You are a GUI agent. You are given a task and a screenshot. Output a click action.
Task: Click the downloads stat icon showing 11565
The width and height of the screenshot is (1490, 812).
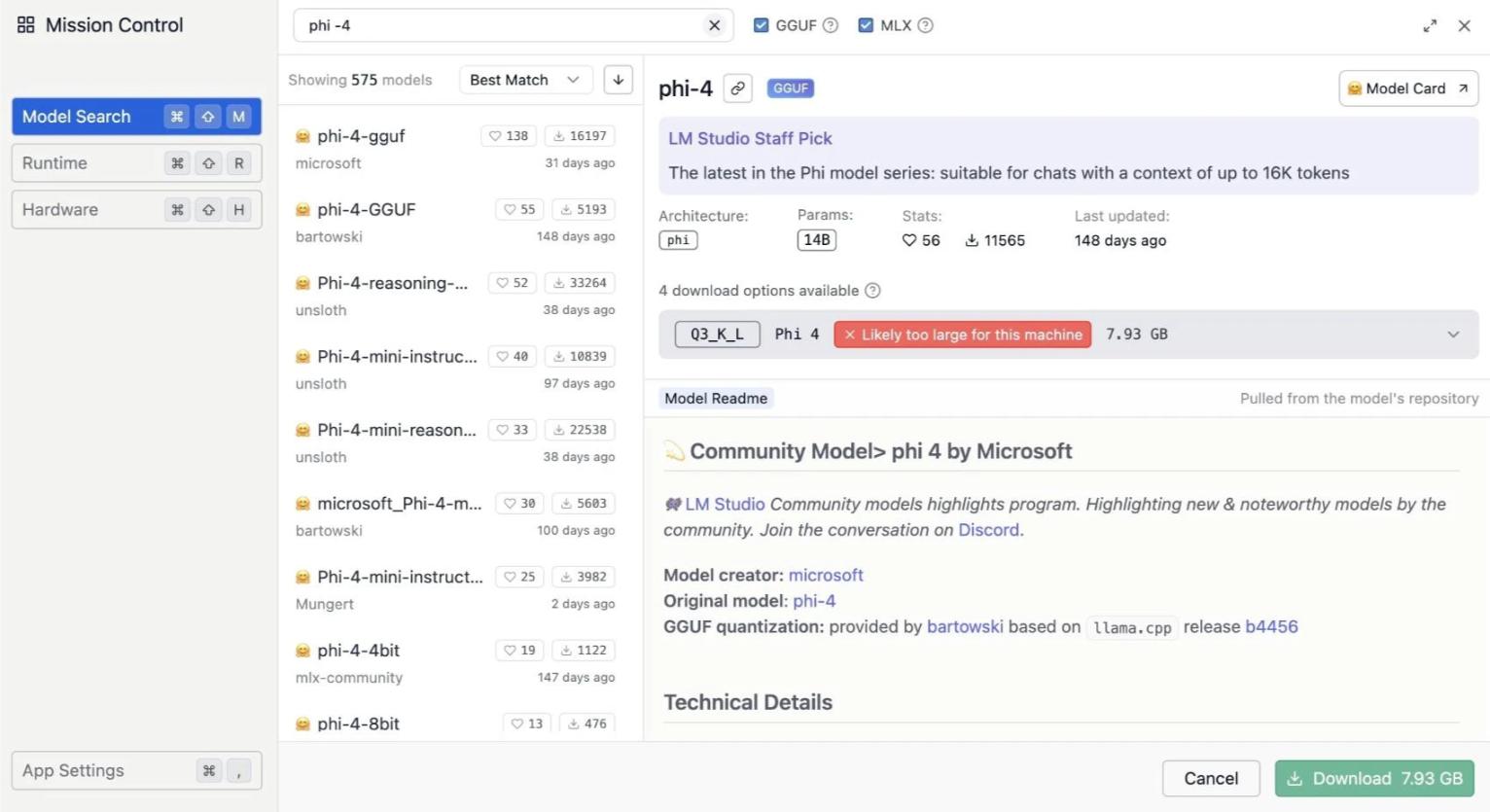tap(972, 240)
